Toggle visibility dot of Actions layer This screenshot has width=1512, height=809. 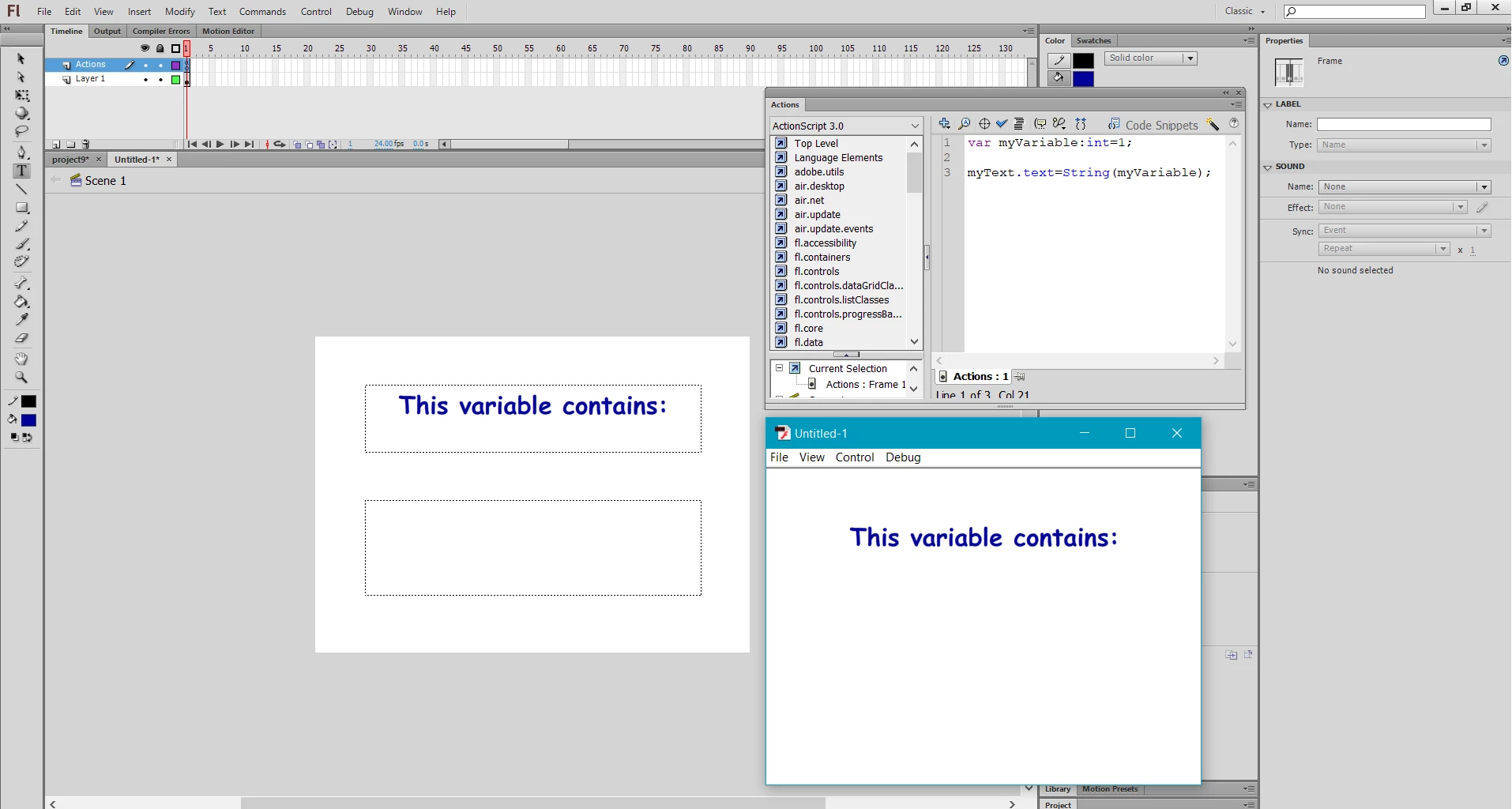click(145, 65)
